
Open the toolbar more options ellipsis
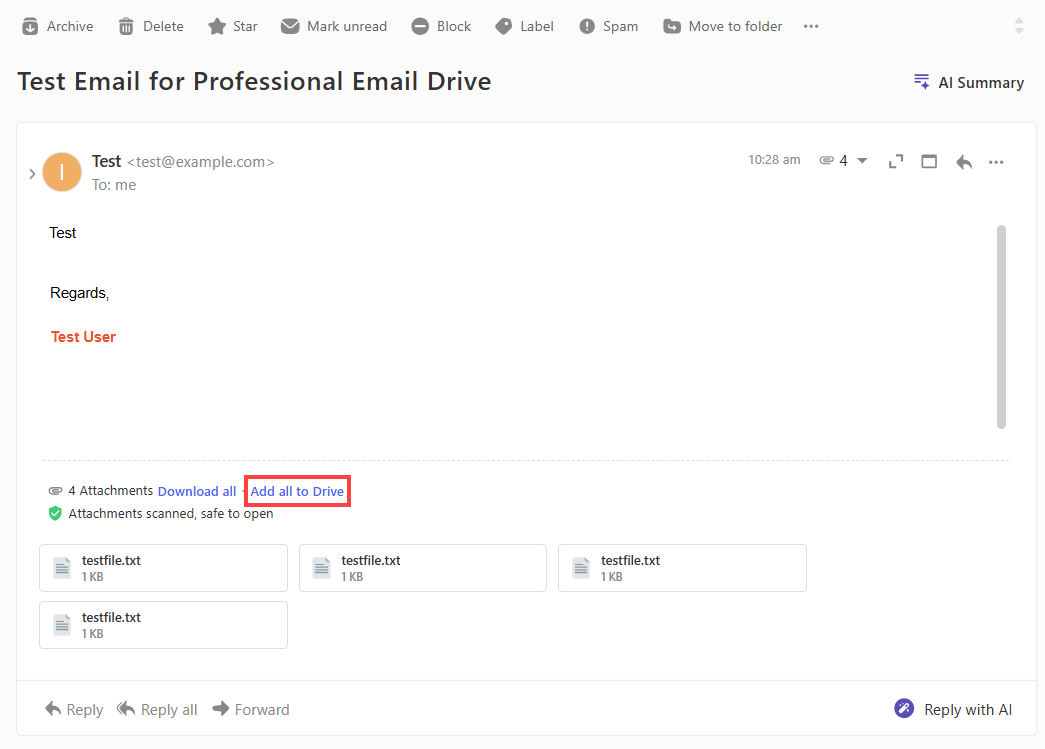810,27
